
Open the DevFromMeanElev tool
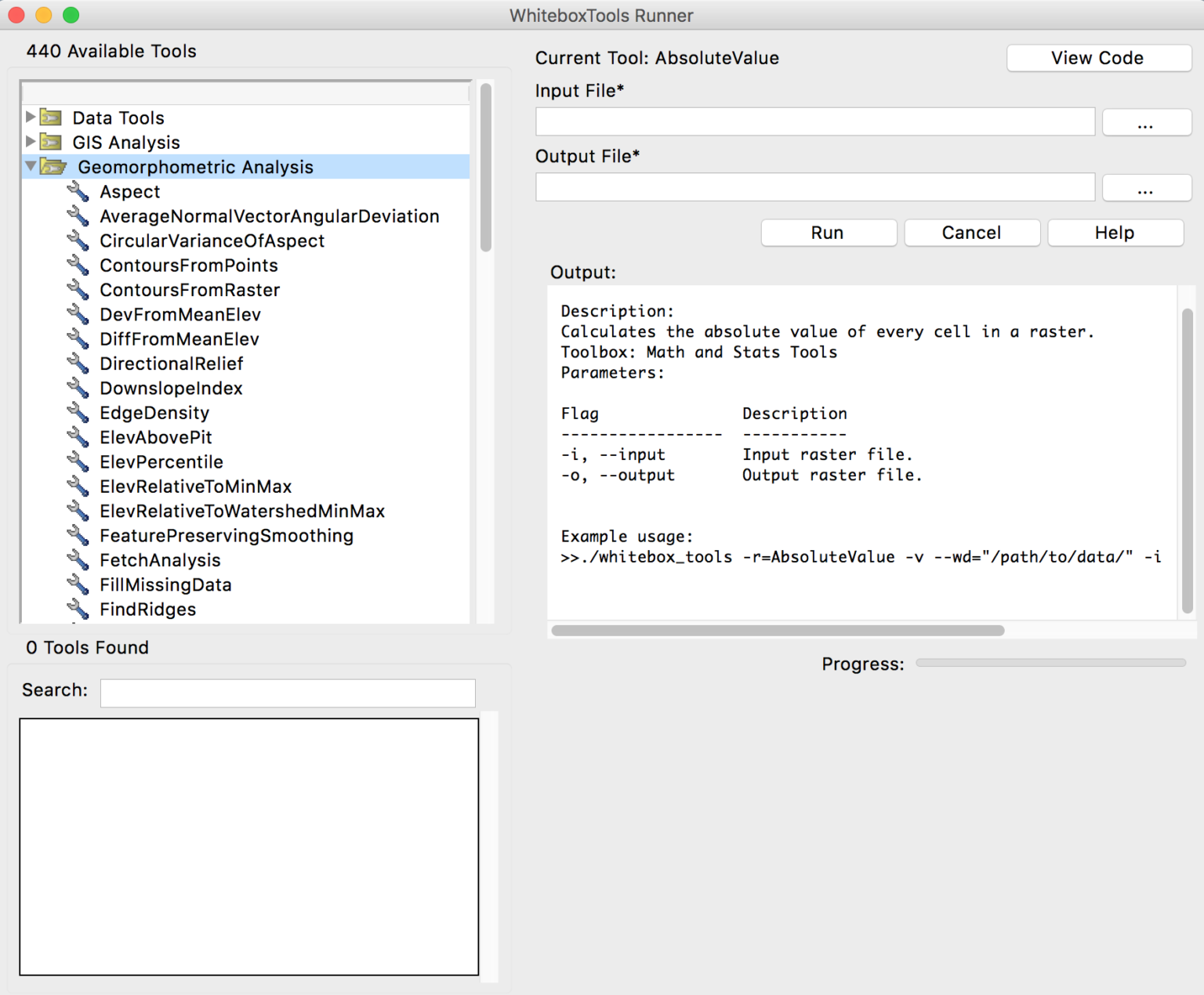[180, 314]
